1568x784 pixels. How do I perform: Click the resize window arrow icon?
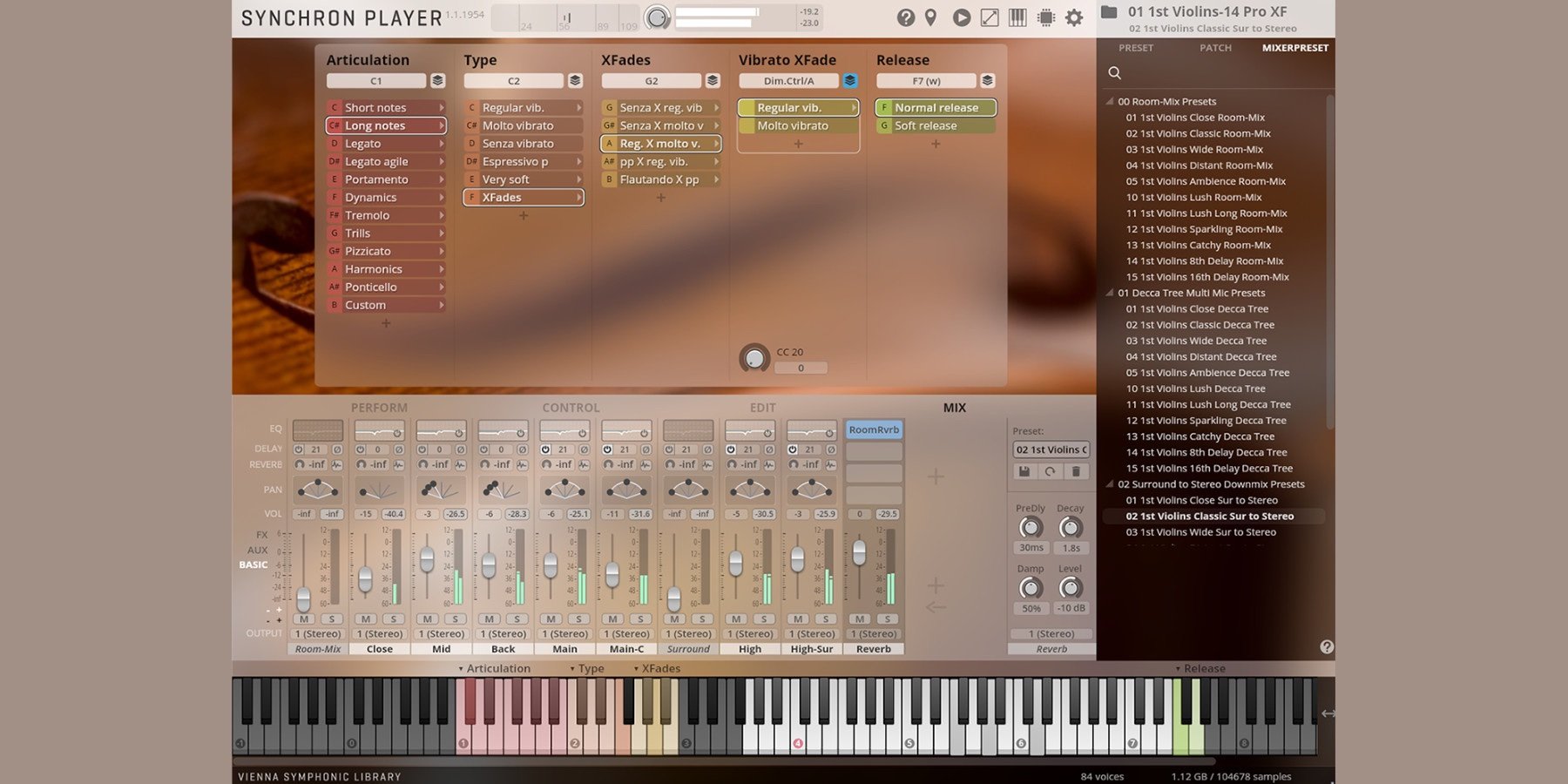pyautogui.click(x=990, y=17)
